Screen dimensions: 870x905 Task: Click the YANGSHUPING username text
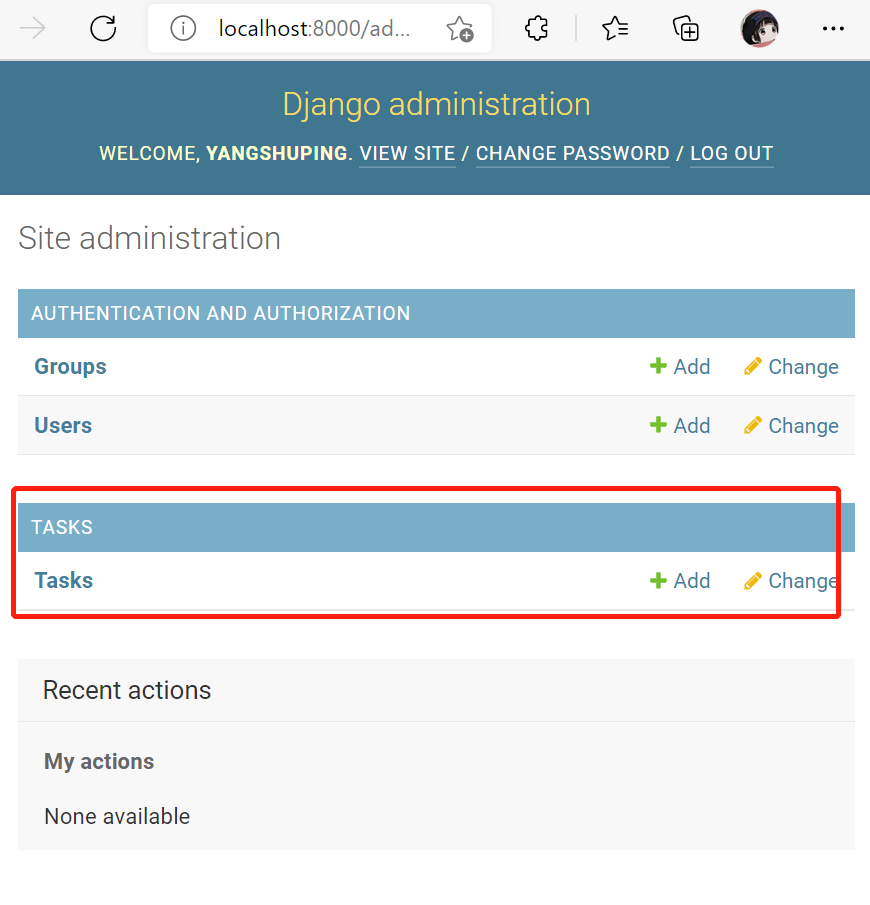tap(277, 154)
